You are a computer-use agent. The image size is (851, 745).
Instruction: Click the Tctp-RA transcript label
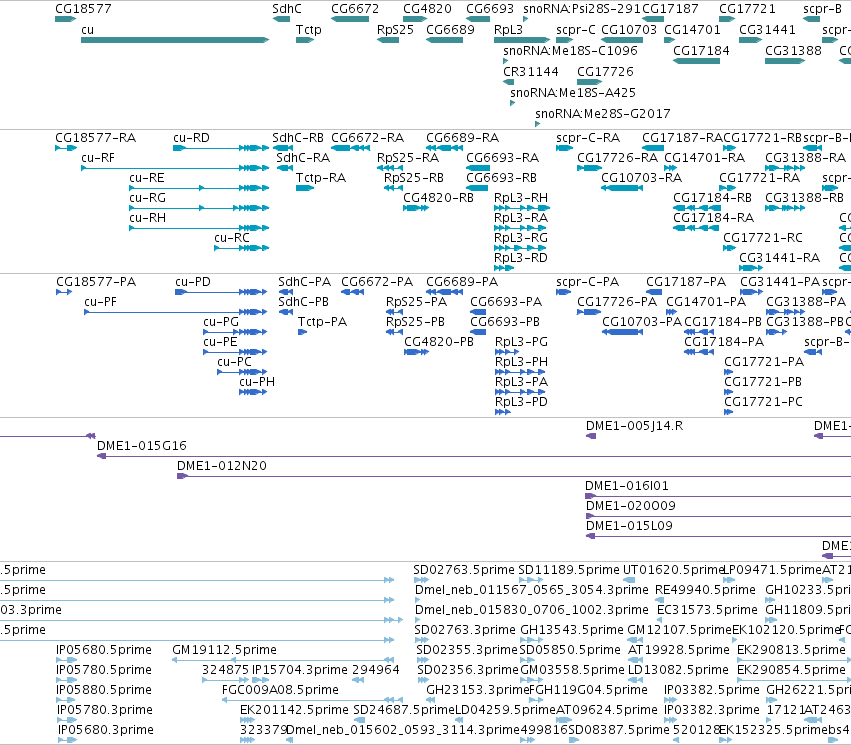320,177
